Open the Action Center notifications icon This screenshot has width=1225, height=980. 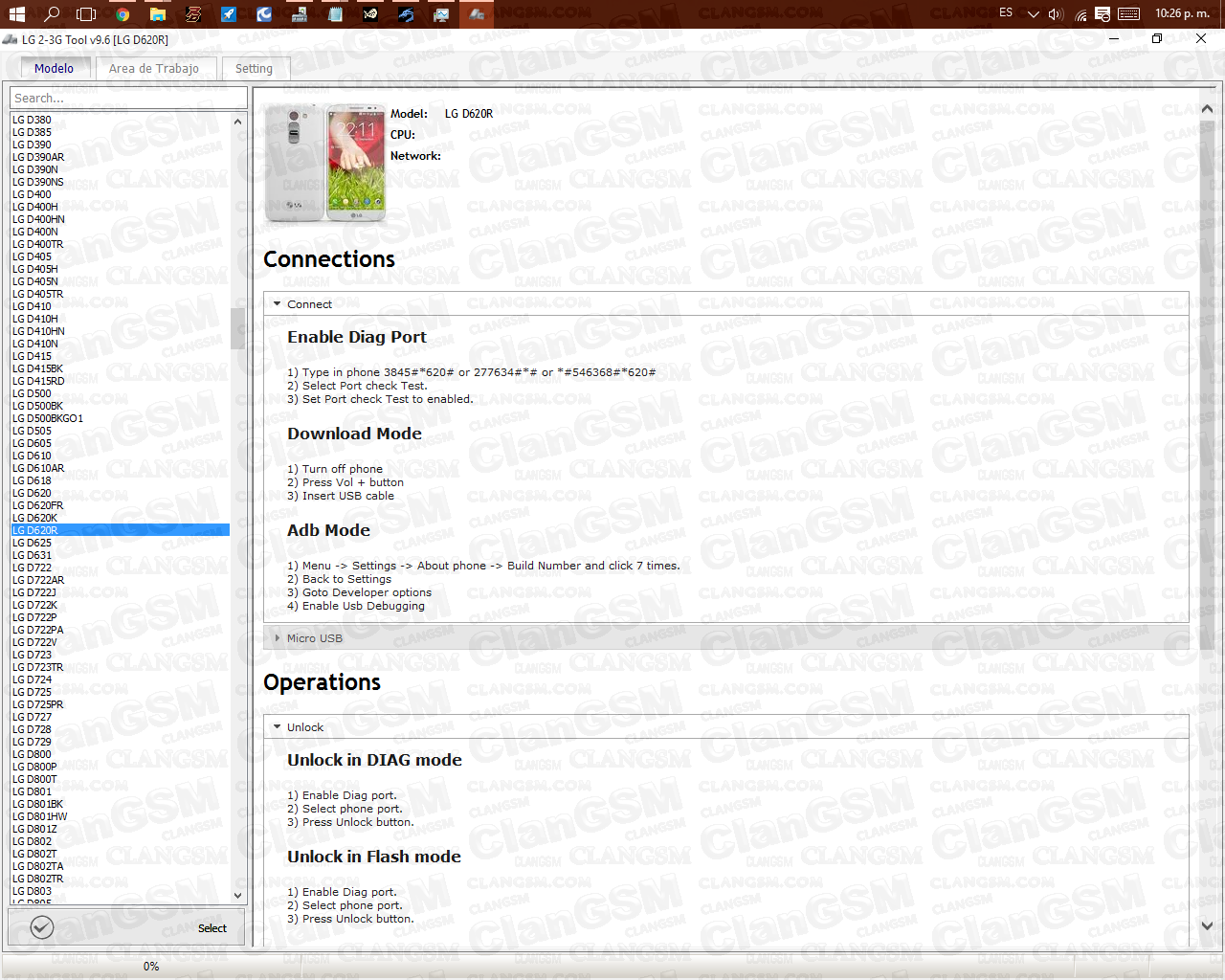point(1102,13)
